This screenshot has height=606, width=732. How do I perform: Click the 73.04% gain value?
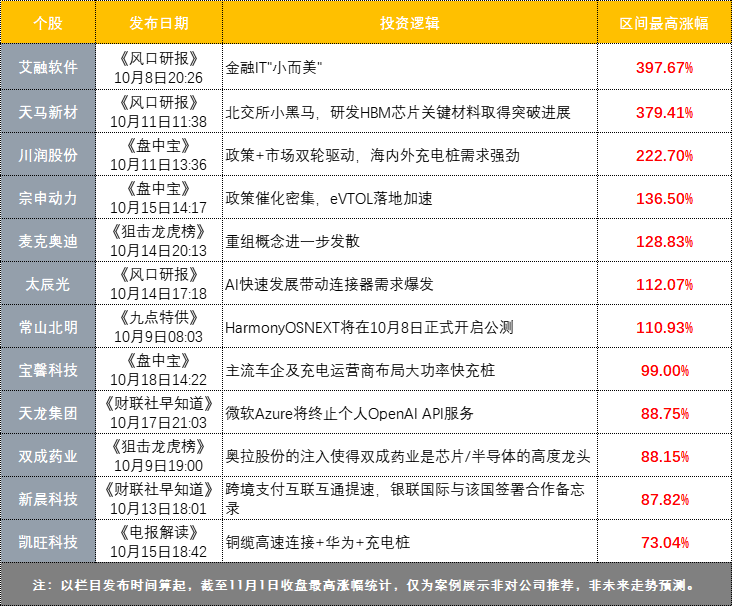pos(665,542)
